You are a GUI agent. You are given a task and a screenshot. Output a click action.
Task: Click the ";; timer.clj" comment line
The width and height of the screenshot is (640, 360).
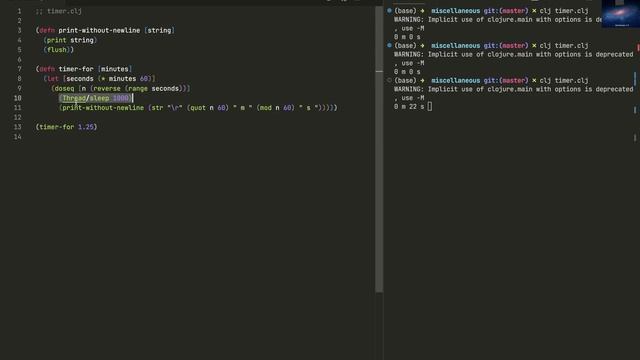click(x=59, y=11)
